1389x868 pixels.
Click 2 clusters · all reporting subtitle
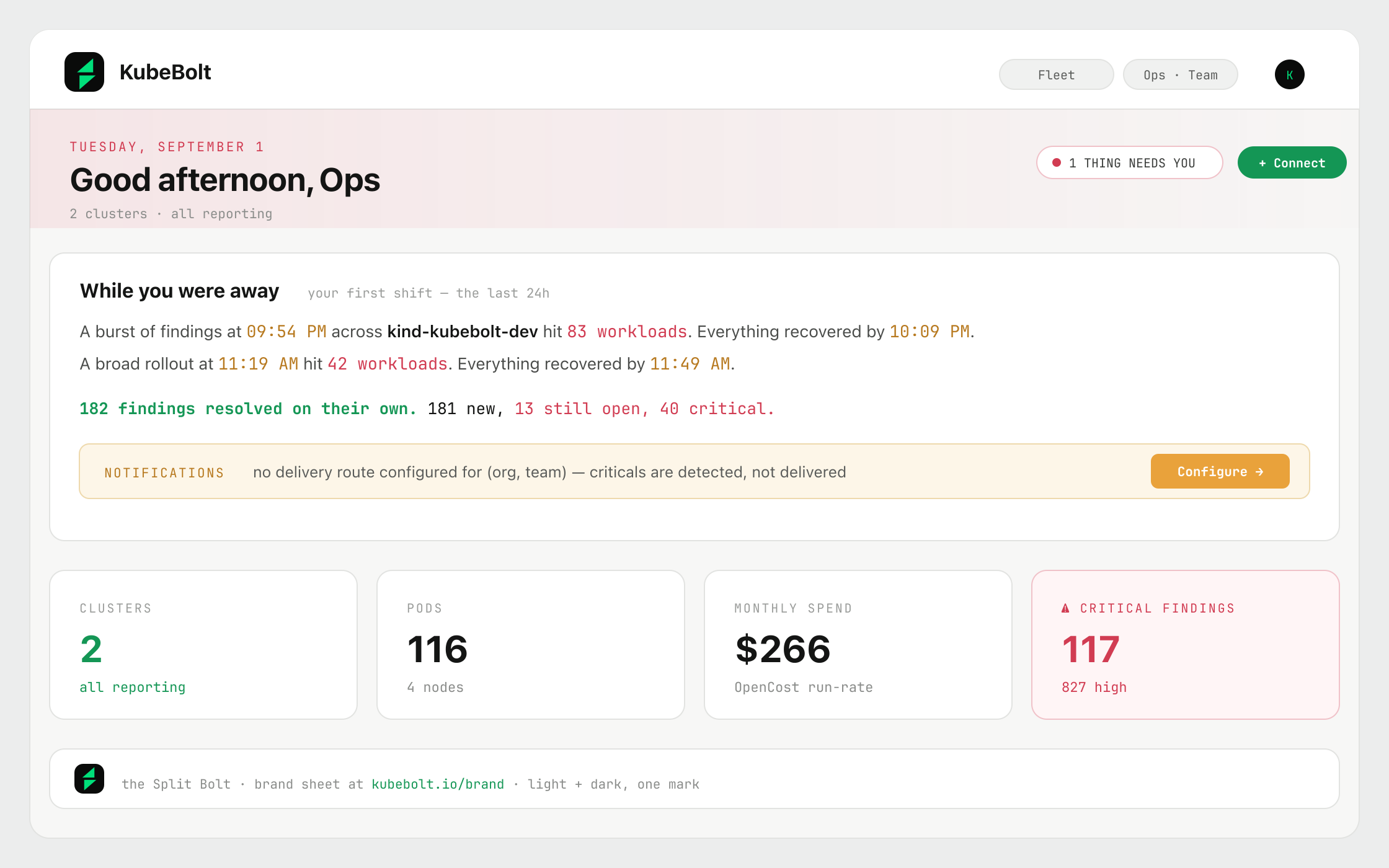pos(171,214)
